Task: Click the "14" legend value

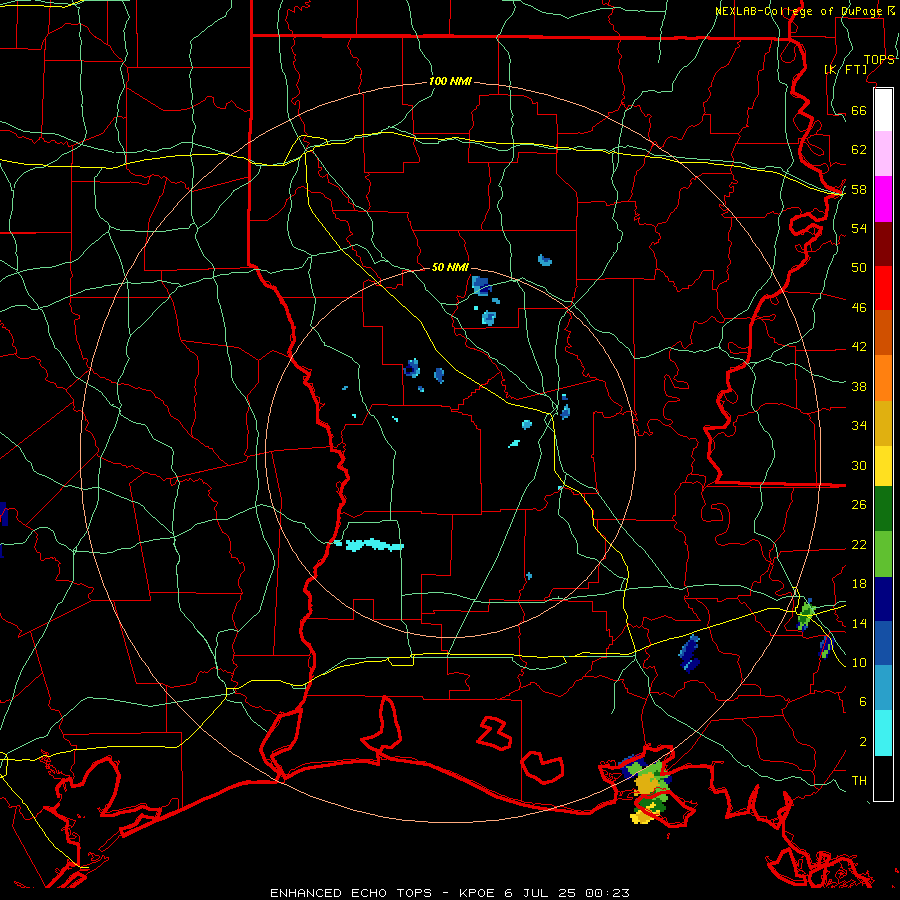Action: click(x=859, y=623)
